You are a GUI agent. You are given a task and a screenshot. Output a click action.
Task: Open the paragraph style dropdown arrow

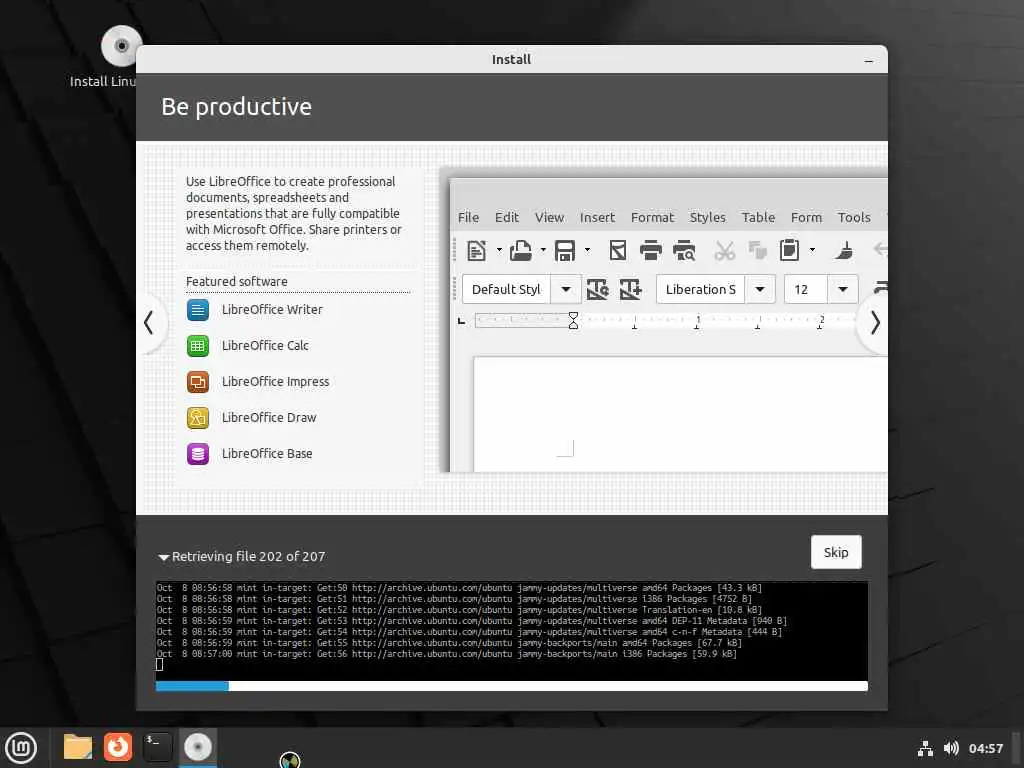point(566,289)
